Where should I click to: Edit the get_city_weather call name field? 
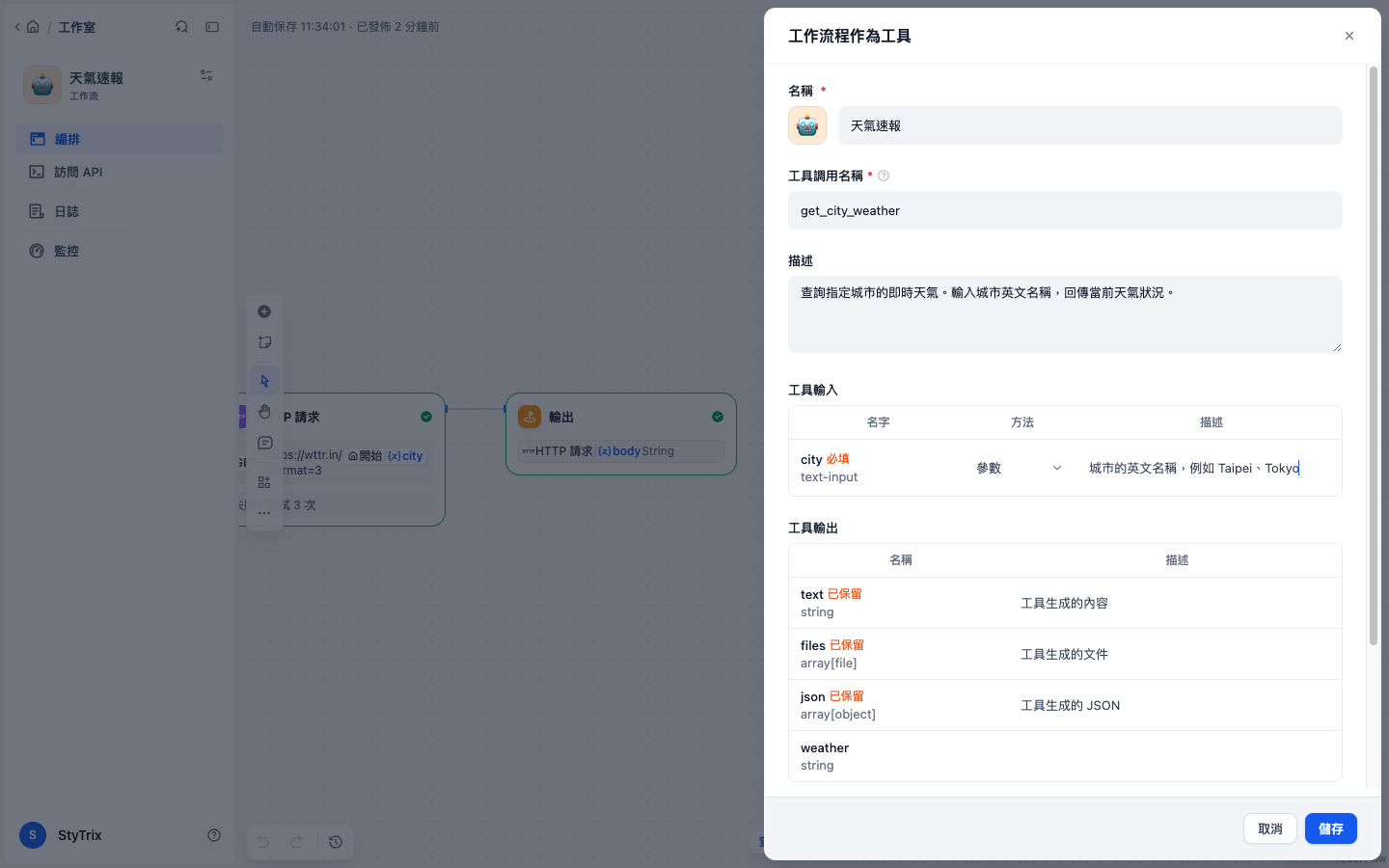click(1065, 210)
